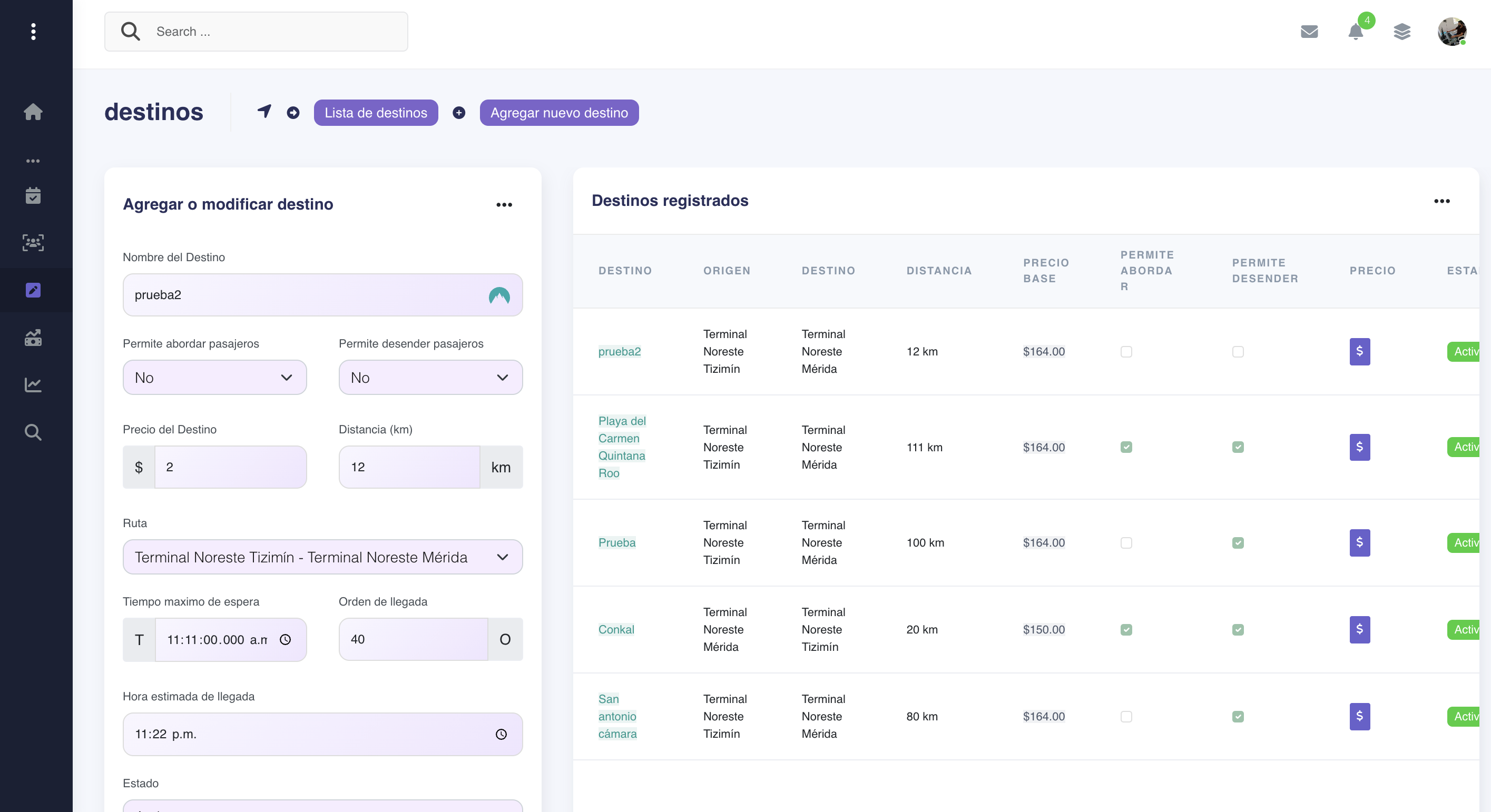Expand the Ruta dropdown
Image resolution: width=1491 pixels, height=812 pixels.
(x=322, y=557)
